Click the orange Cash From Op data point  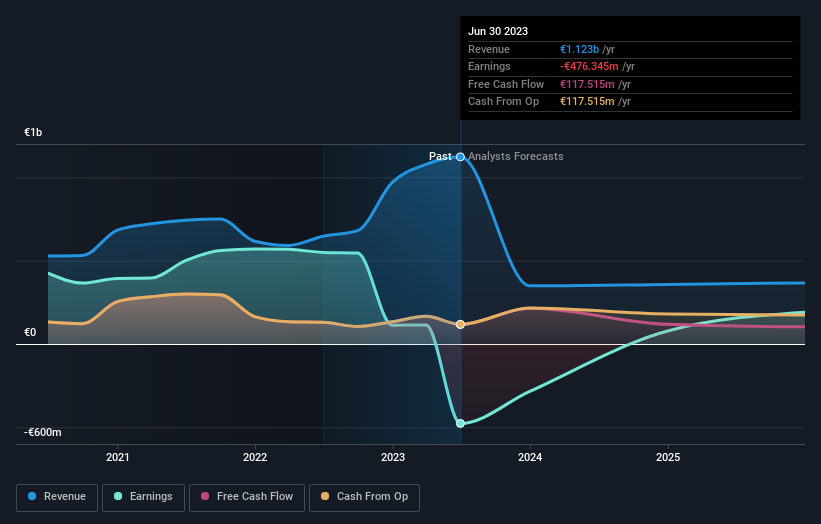tap(460, 325)
